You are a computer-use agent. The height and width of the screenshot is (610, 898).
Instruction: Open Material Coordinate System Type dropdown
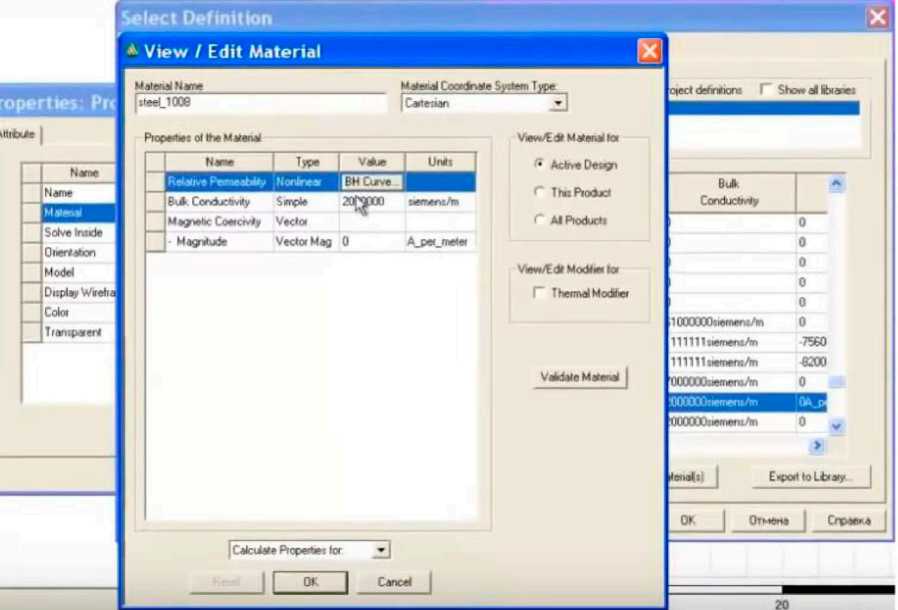557,104
